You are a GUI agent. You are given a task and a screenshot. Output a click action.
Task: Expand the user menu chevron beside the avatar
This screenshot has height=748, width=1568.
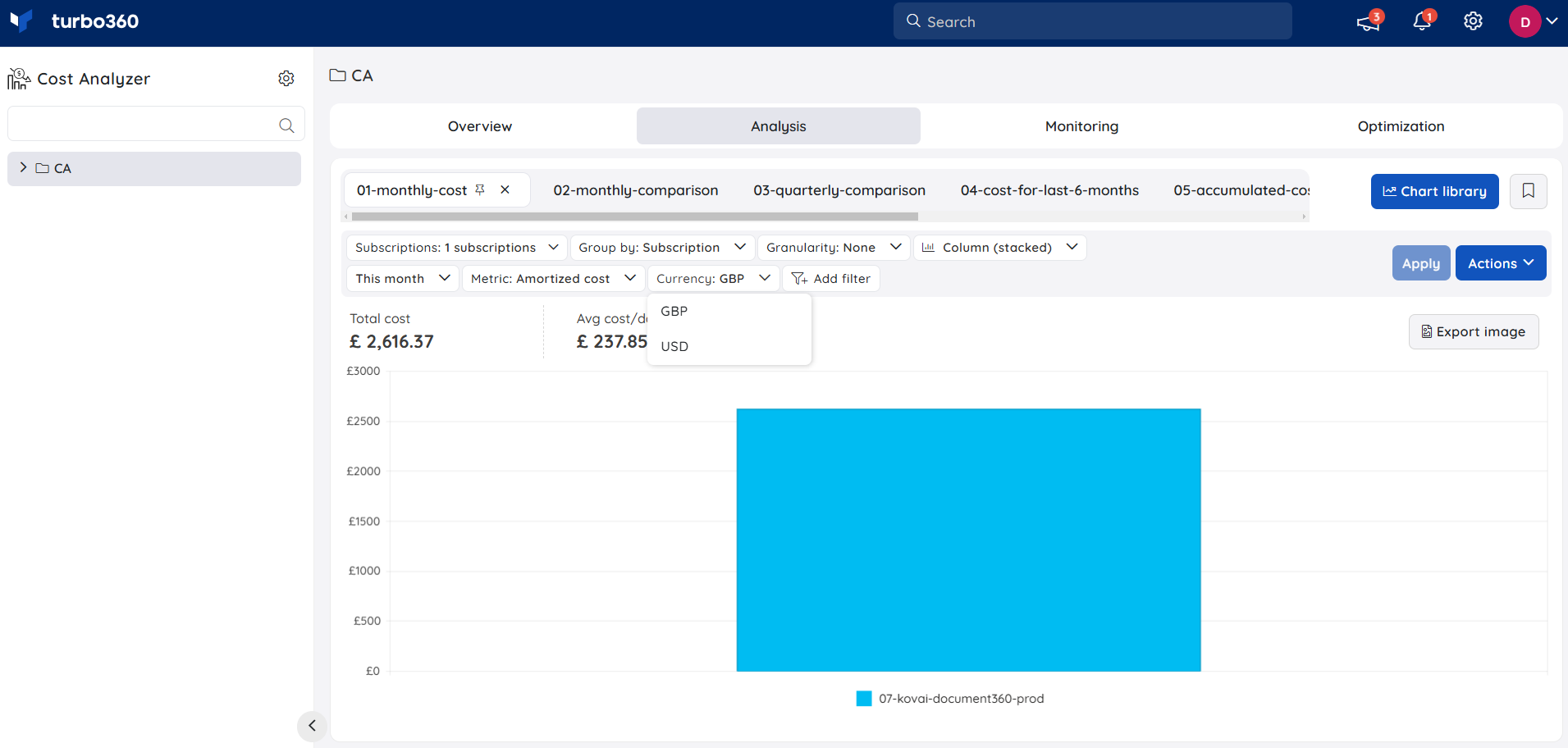click(1552, 21)
